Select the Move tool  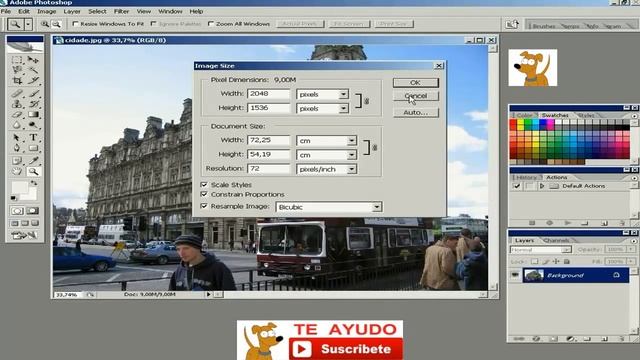pyautogui.click(x=33, y=60)
